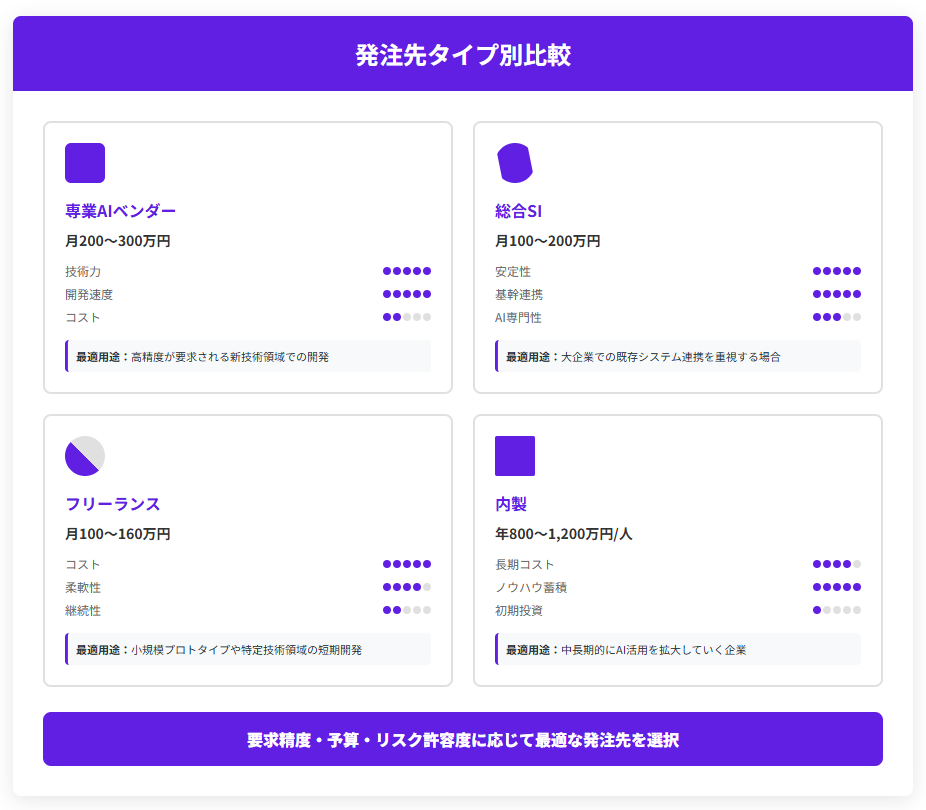Click the rounded square icon above 専業AIベンダー

click(x=85, y=163)
